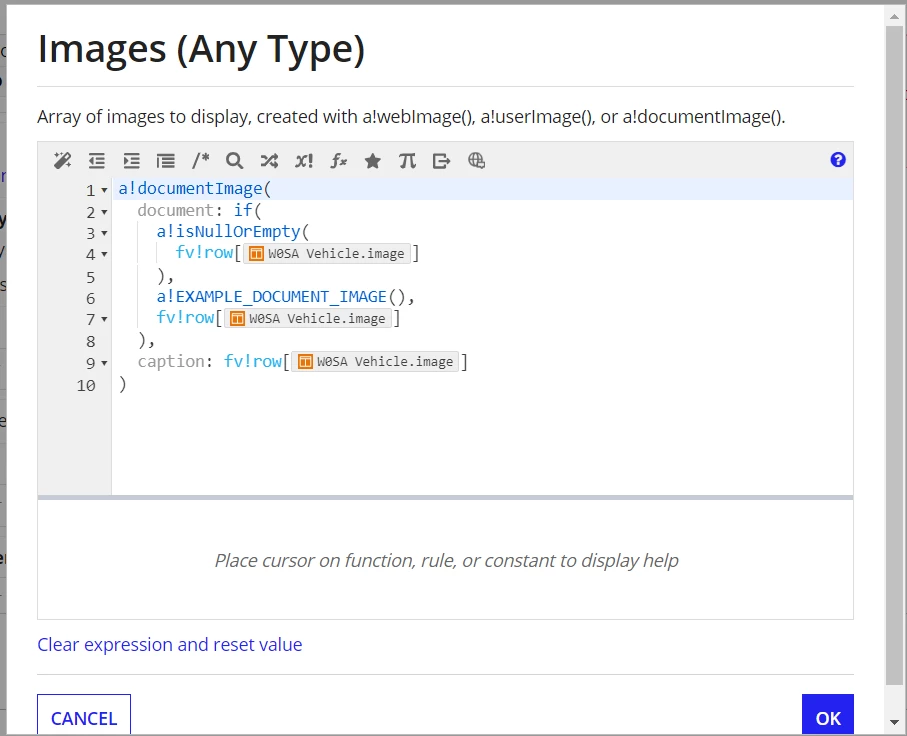Click the outdent code icon

click(97, 160)
